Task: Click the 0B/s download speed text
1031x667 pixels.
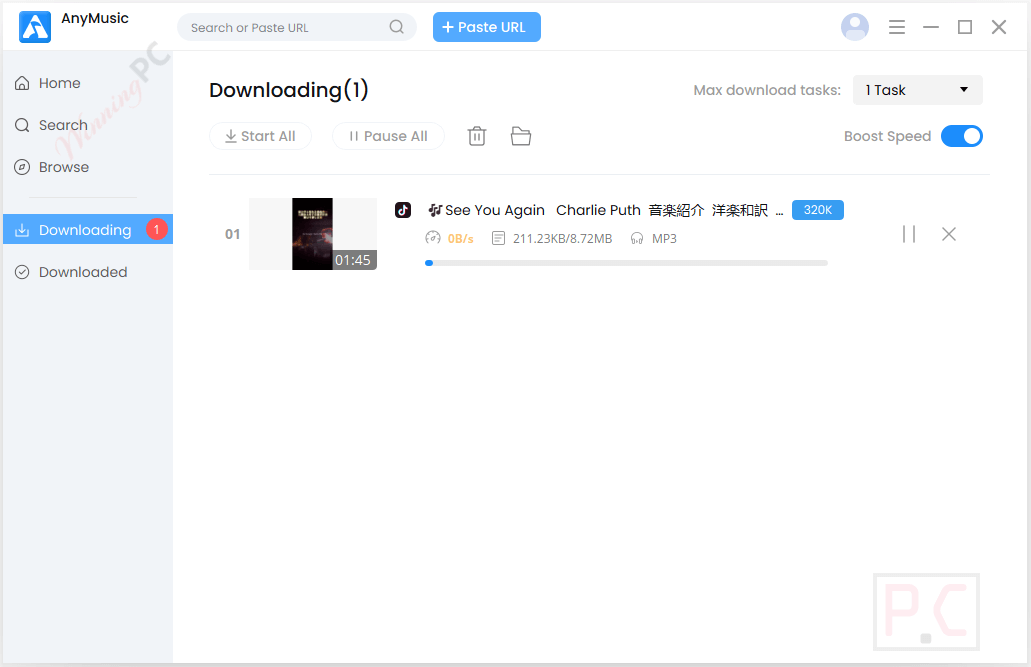Action: pyautogui.click(x=460, y=239)
